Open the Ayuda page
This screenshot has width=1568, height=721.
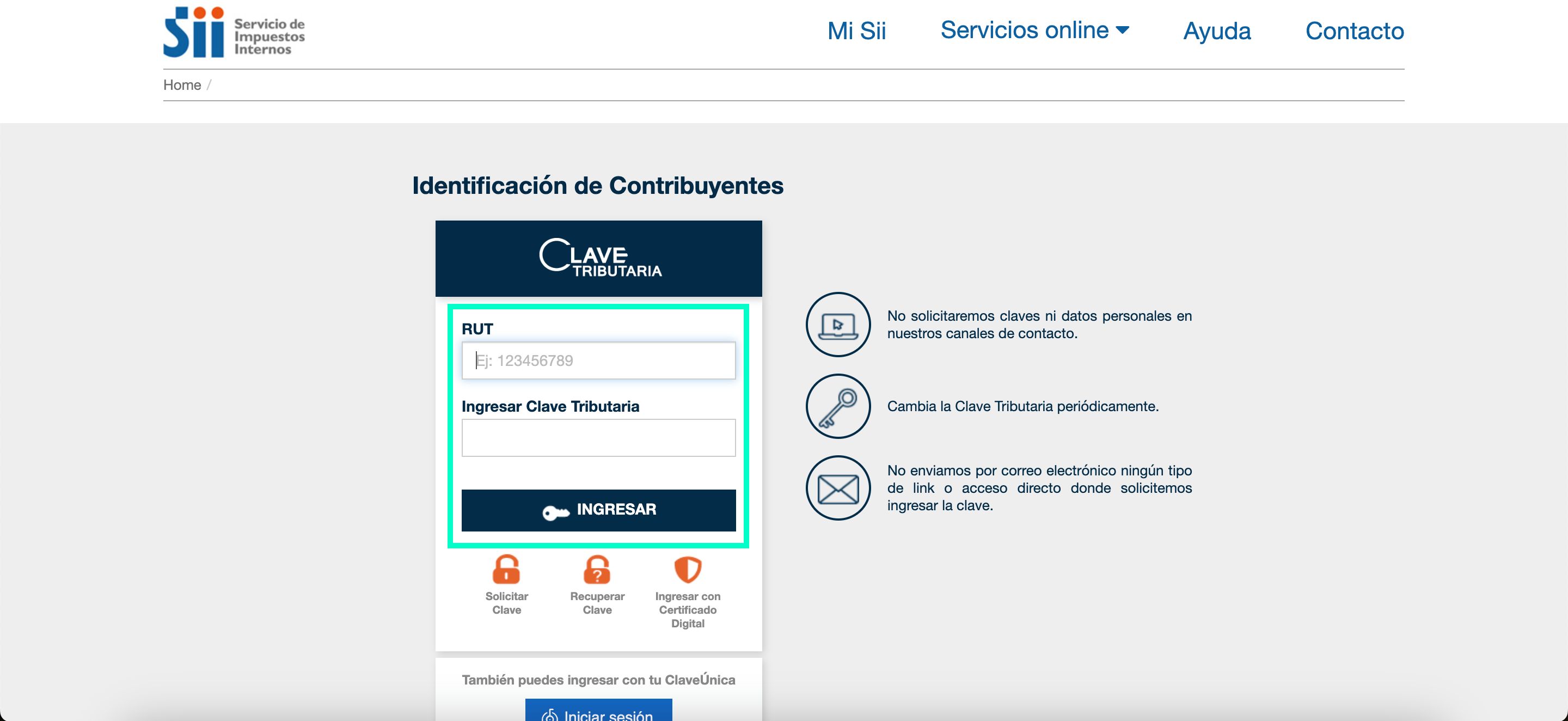(x=1217, y=31)
